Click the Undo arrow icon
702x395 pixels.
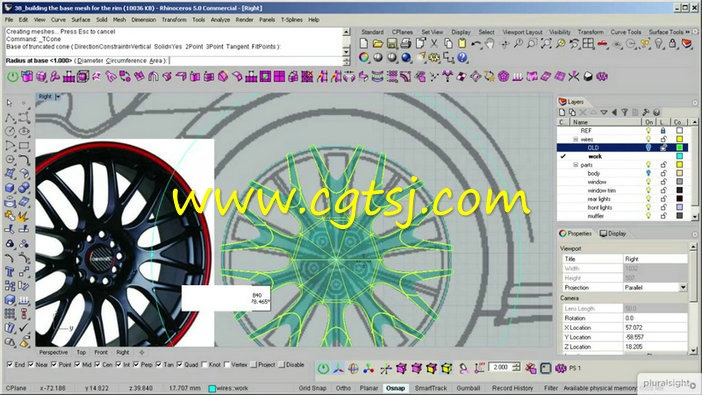(476, 43)
